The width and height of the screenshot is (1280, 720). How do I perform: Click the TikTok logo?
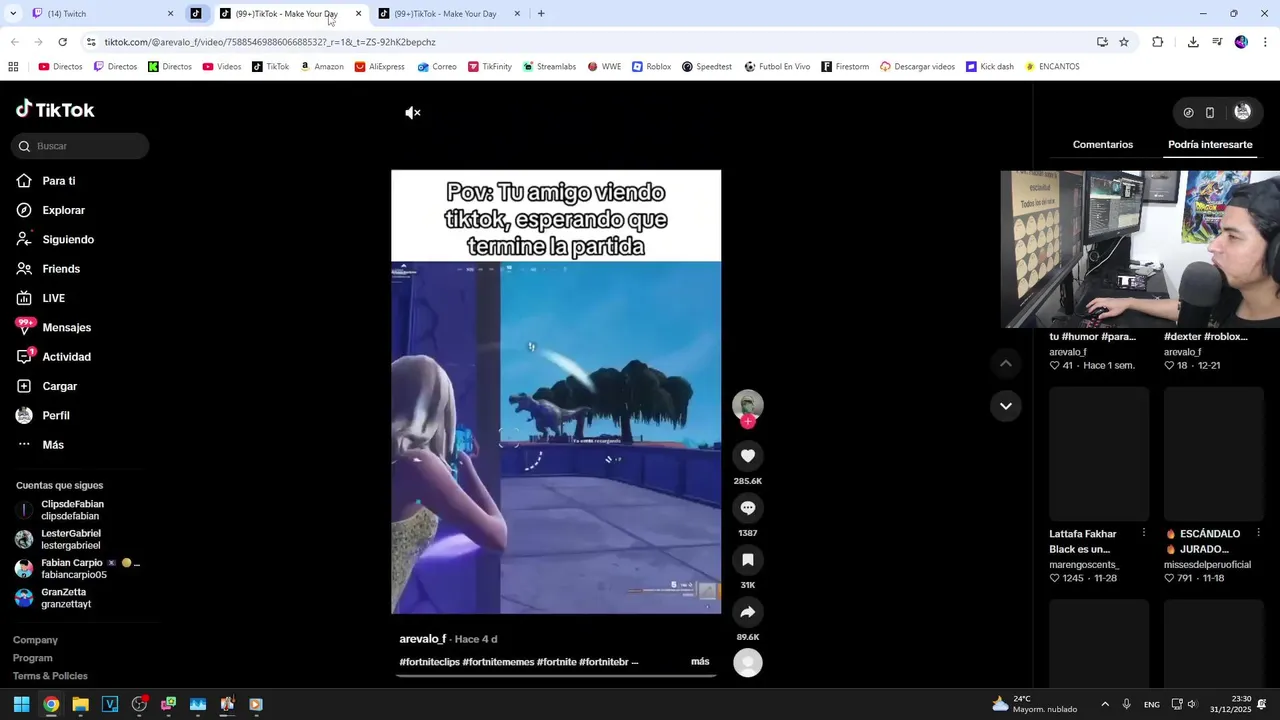coord(55,110)
